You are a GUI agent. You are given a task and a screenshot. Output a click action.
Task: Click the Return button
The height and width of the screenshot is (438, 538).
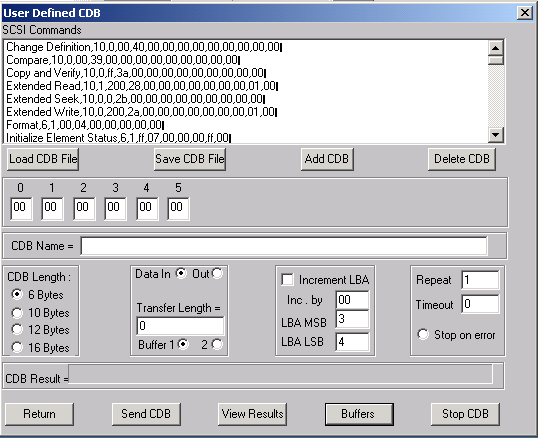tap(39, 414)
